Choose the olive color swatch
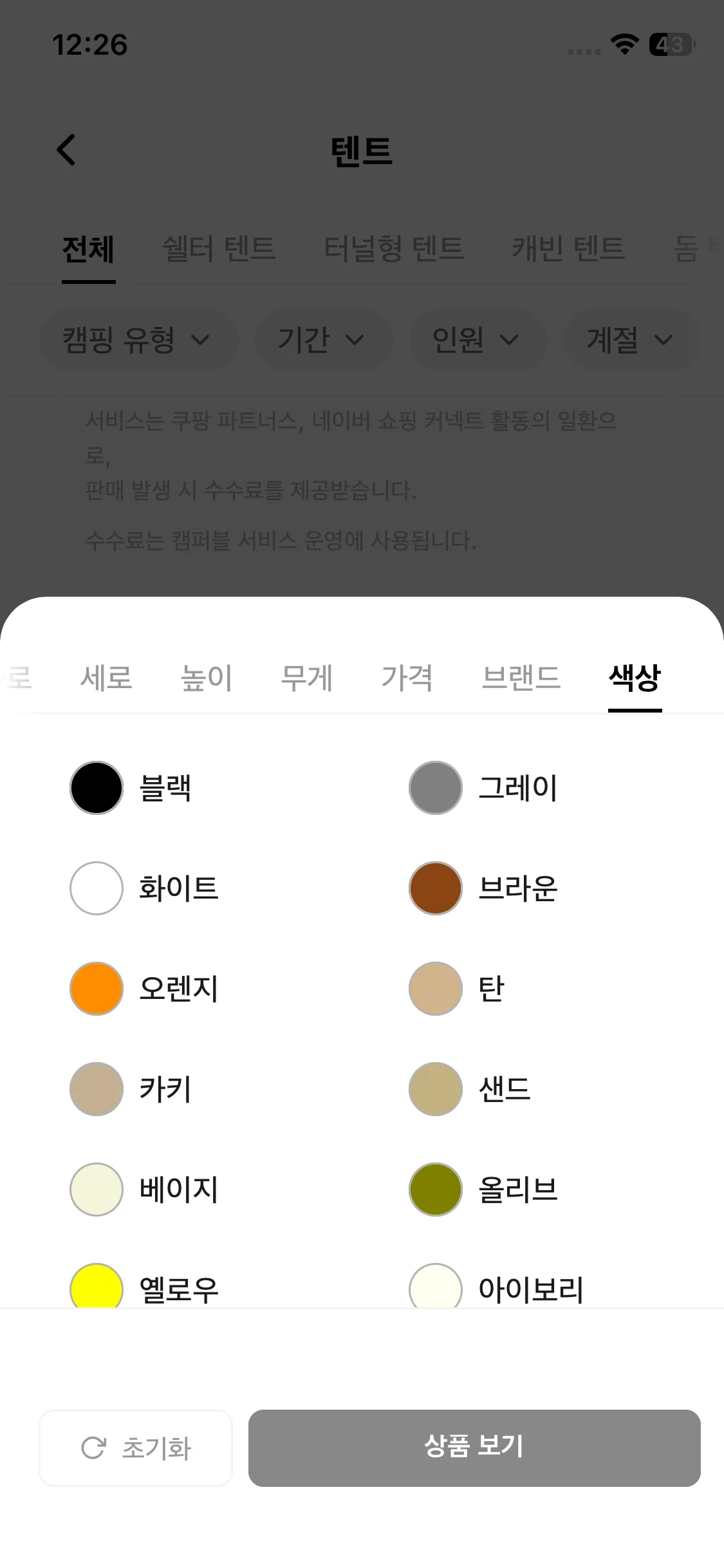Viewport: 724px width, 1568px height. point(436,1190)
